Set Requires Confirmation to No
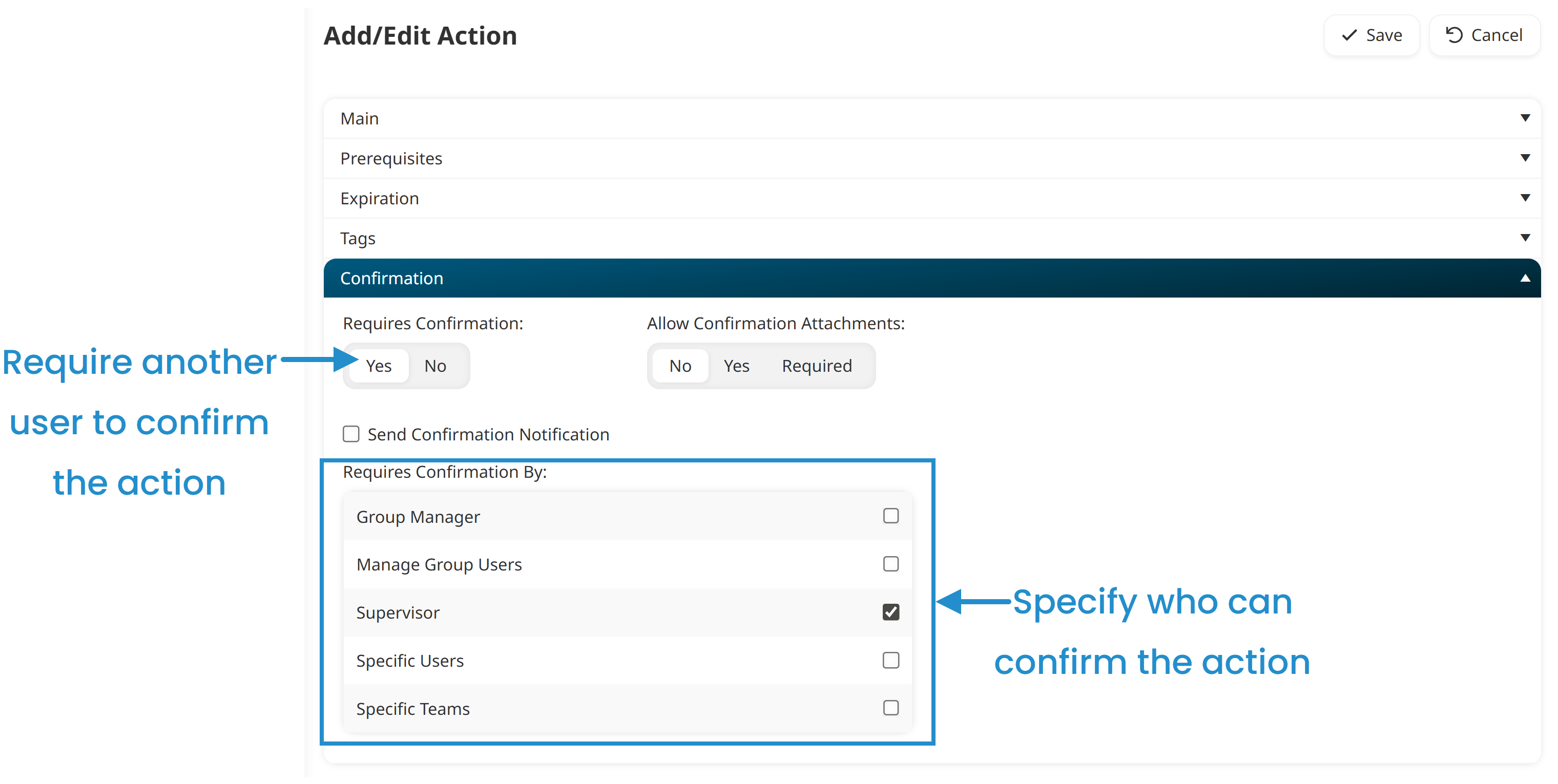The height and width of the screenshot is (784, 1558). tap(435, 366)
